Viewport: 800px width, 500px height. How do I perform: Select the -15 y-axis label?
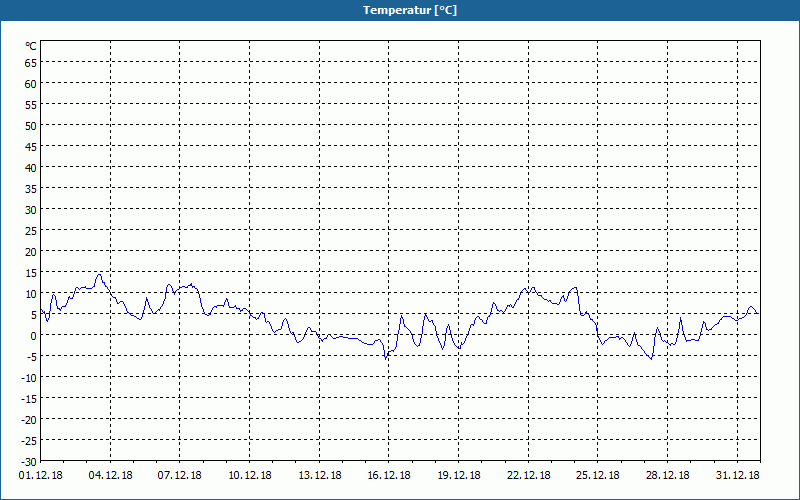pyautogui.click(x=29, y=399)
